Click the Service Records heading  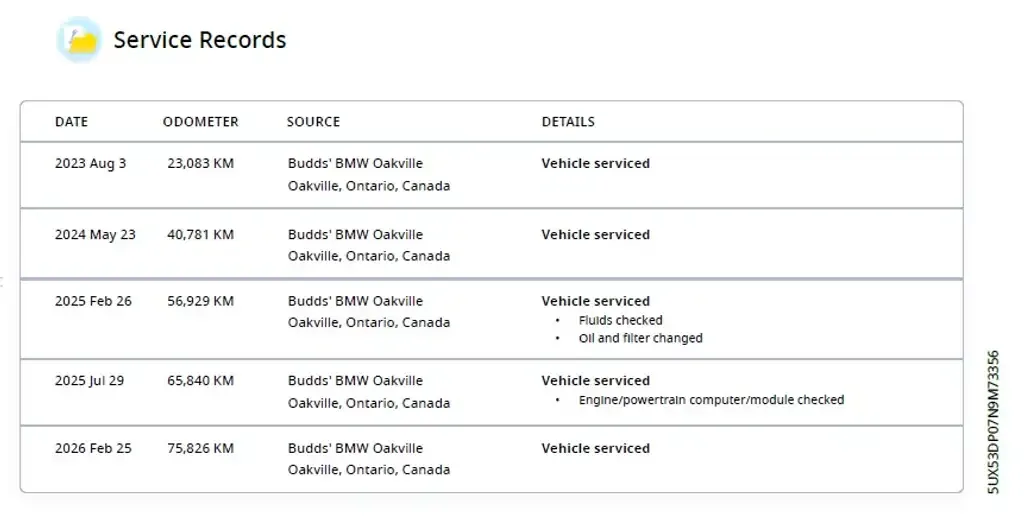(200, 40)
